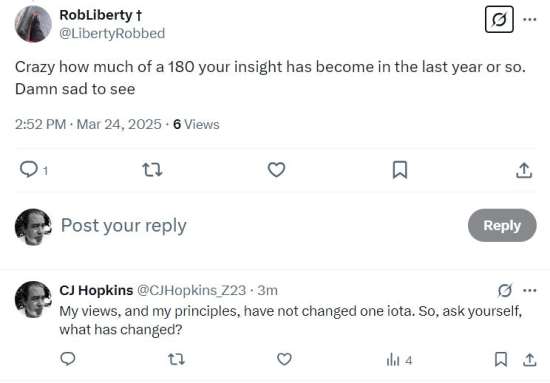This screenshot has height=383, width=550.
Task: Click RobLiberty's profile avatar
Action: [33, 24]
